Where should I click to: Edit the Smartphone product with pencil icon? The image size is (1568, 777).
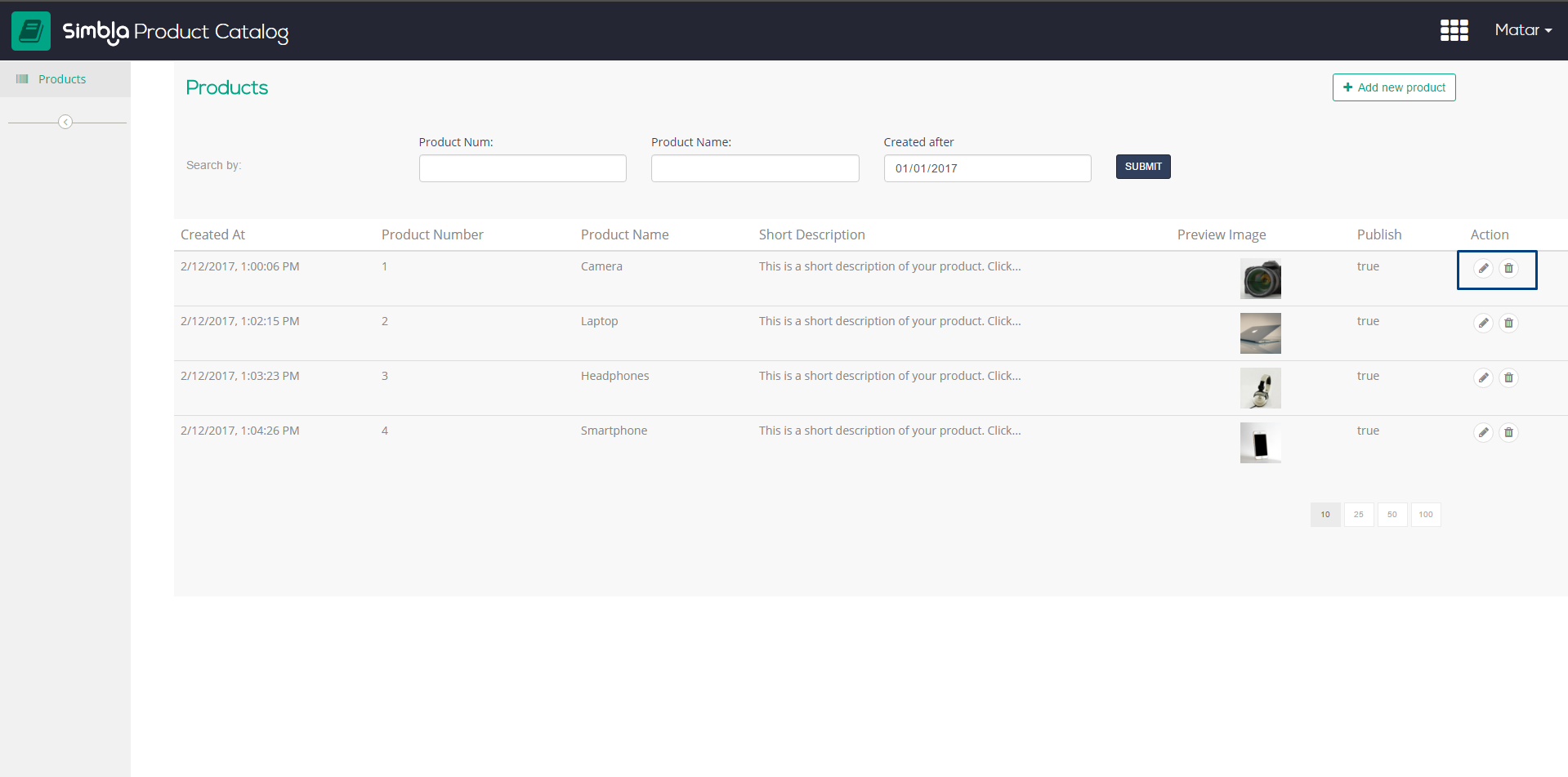click(1483, 432)
